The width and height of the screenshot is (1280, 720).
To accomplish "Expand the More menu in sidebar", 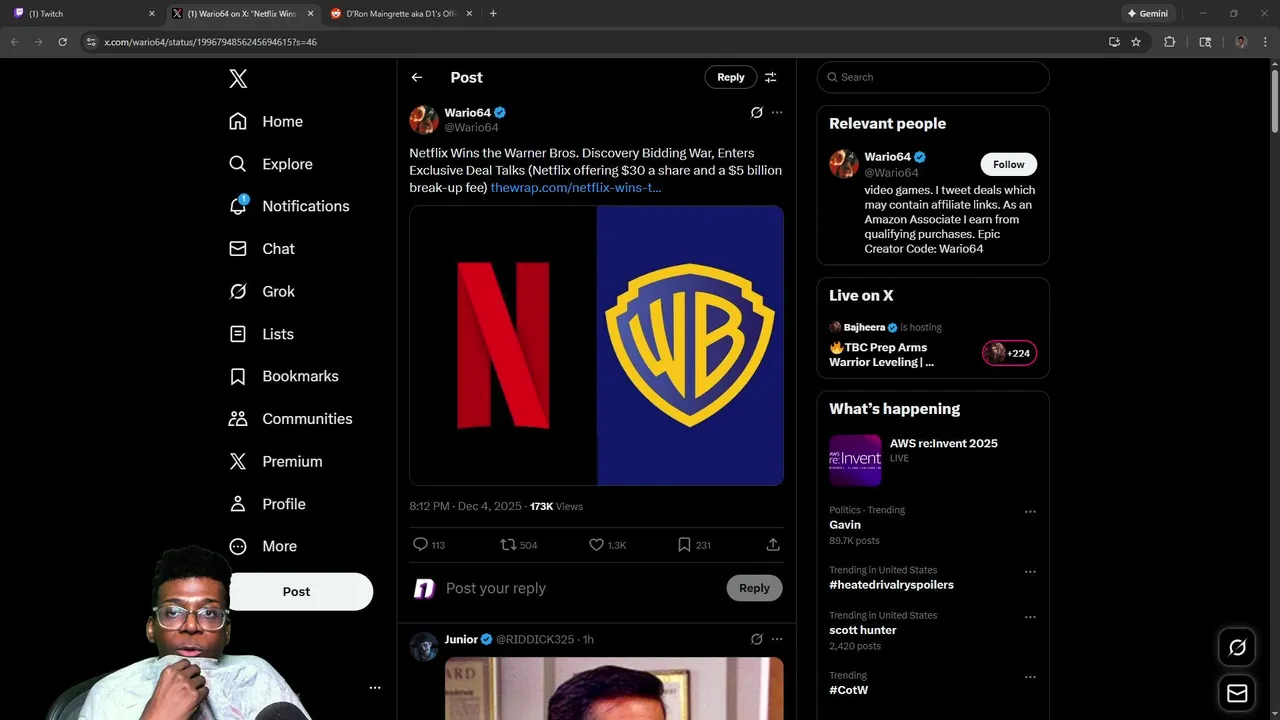I will (263, 546).
